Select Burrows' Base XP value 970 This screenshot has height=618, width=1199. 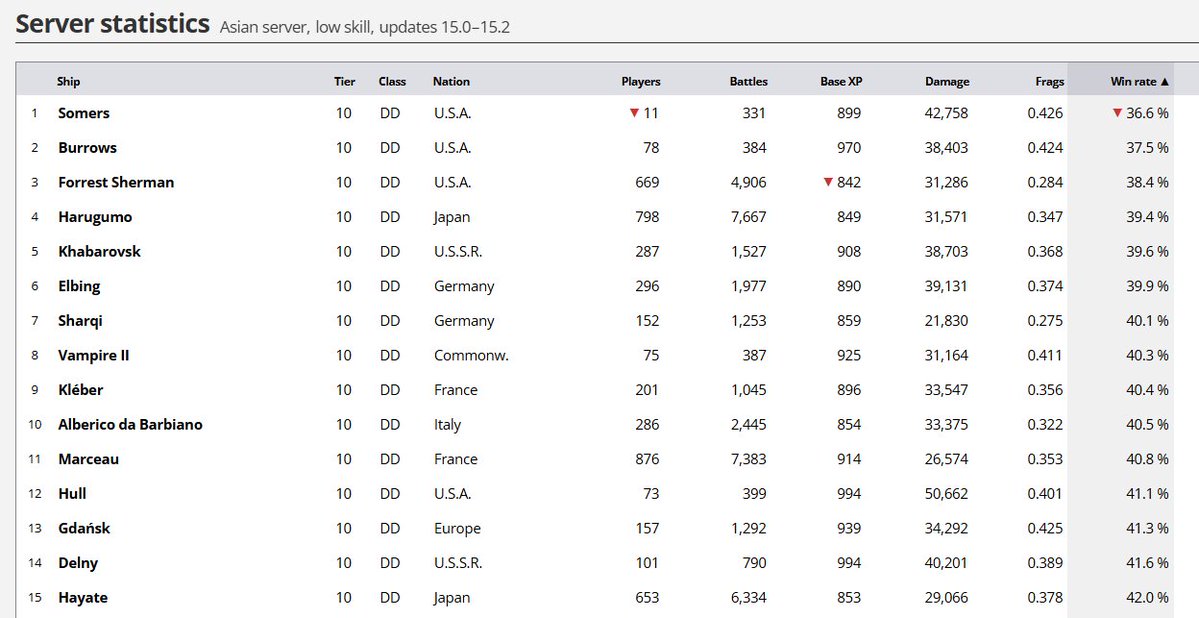coord(849,148)
